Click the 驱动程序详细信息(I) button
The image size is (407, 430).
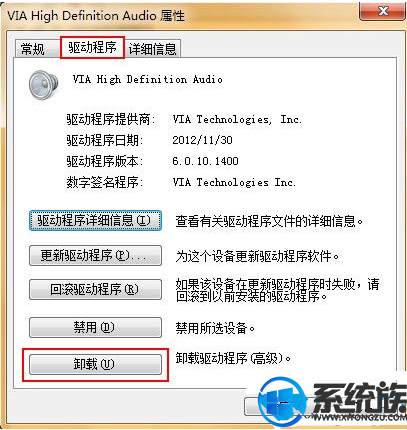95,220
